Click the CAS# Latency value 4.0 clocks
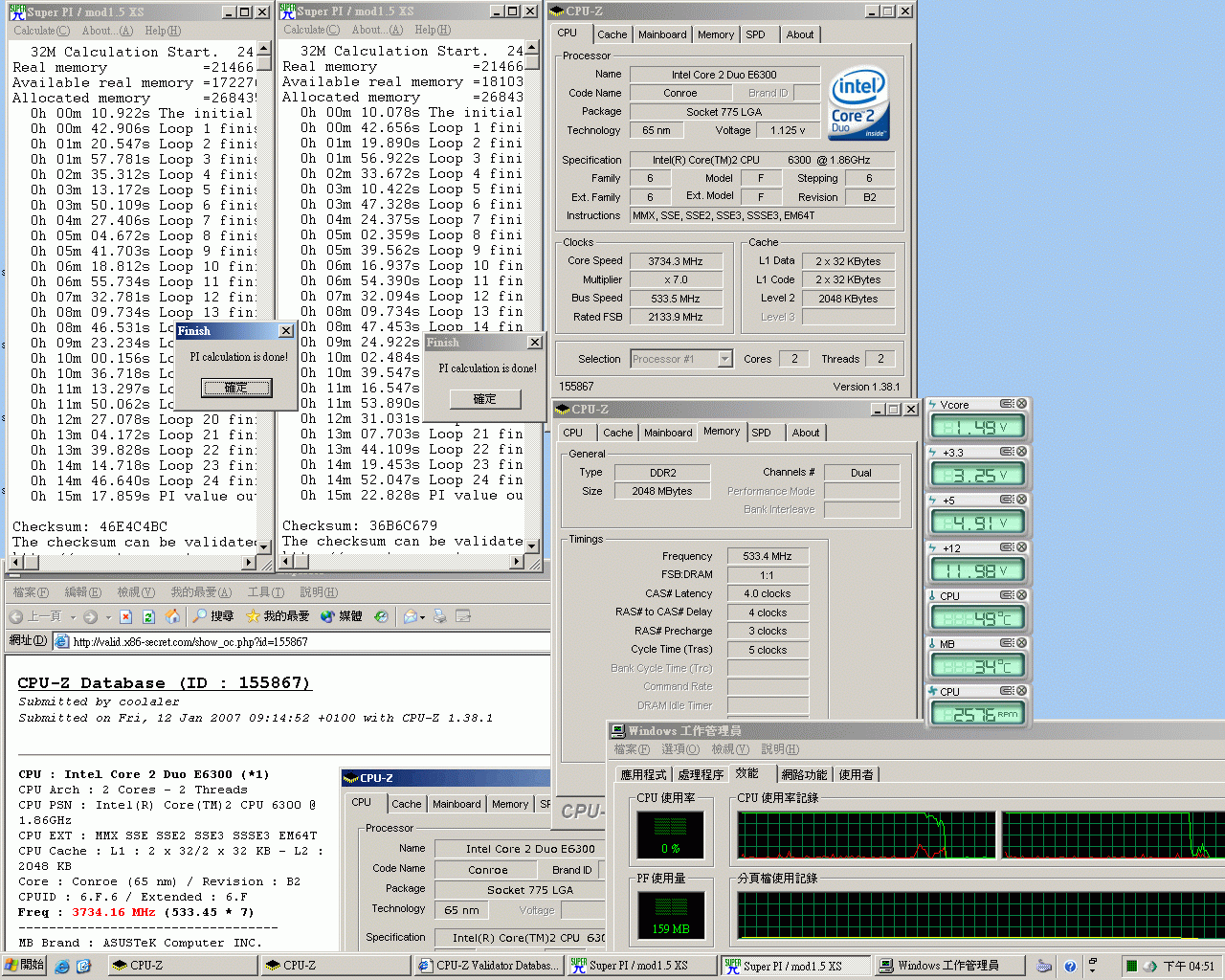 click(768, 593)
